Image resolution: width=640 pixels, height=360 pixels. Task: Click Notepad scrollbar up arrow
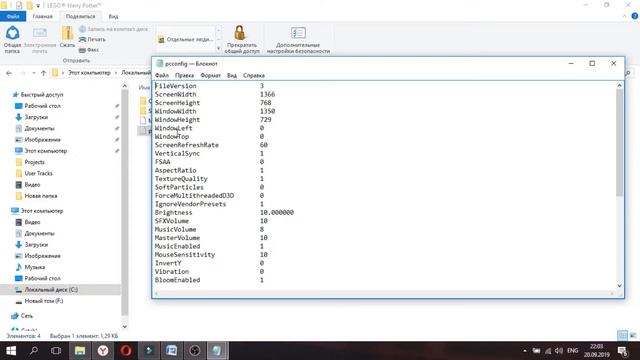(x=619, y=85)
